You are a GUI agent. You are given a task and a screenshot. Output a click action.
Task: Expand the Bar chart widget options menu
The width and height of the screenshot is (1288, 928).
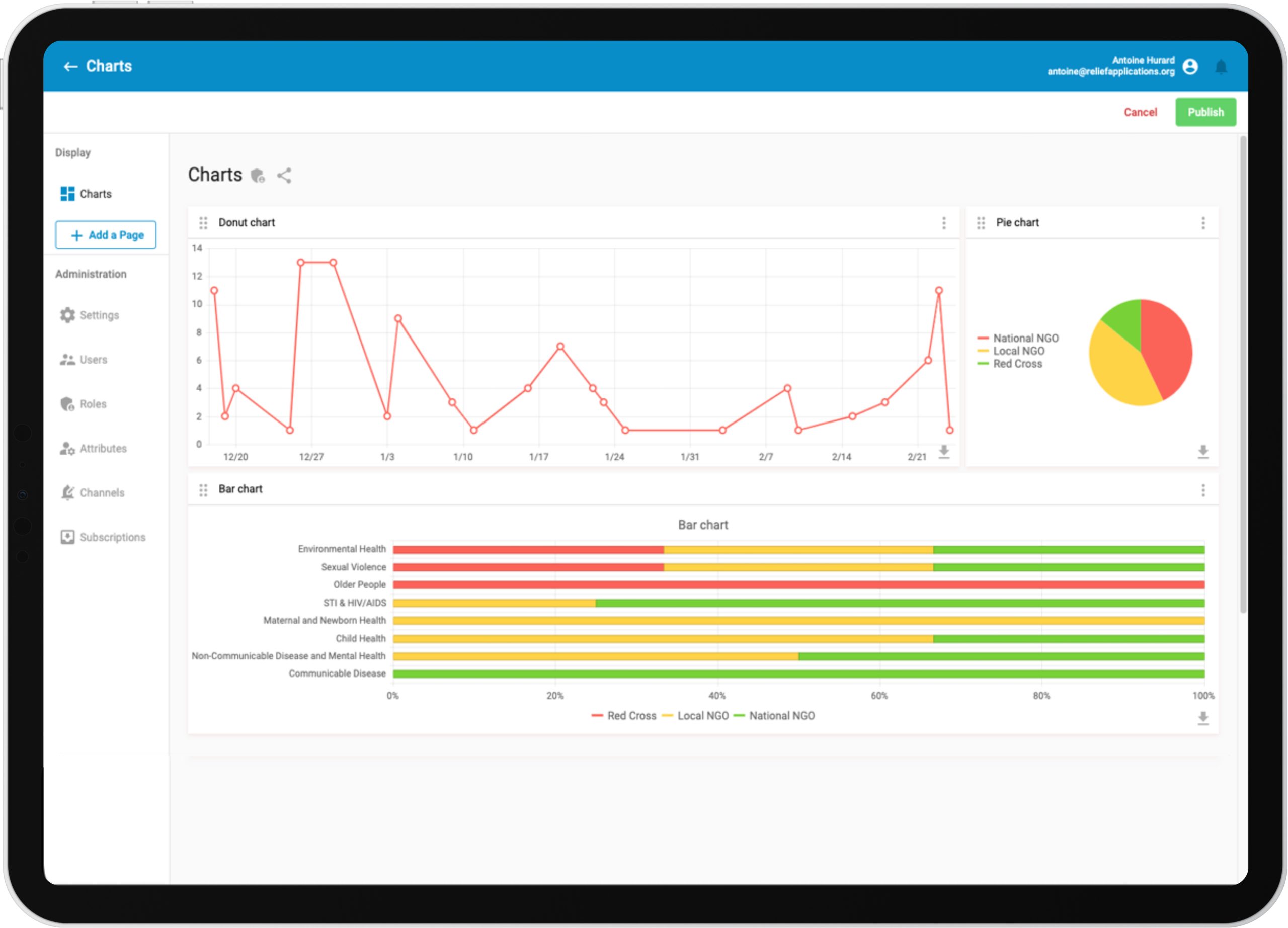click(x=1203, y=490)
